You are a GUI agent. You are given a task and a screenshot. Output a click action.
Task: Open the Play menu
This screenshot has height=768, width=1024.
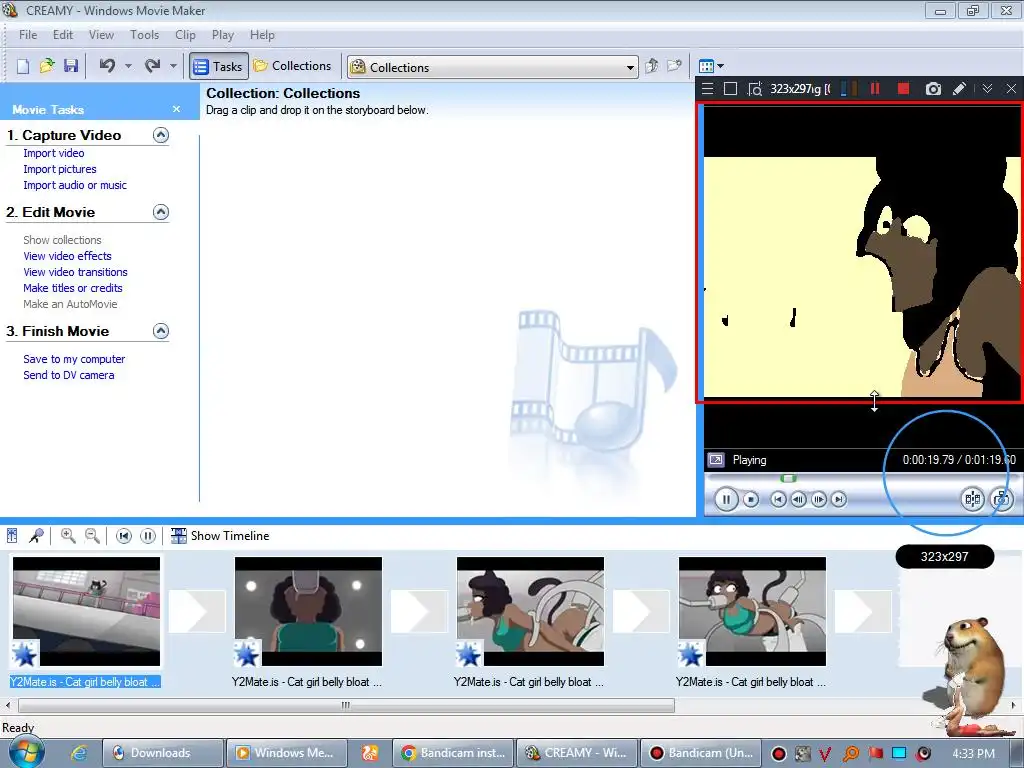click(x=223, y=35)
